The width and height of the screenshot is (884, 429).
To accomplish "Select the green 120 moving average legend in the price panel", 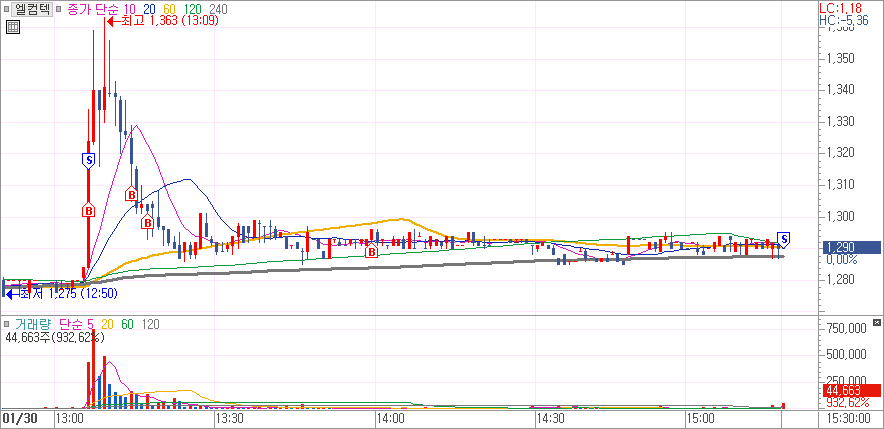I will [194, 9].
